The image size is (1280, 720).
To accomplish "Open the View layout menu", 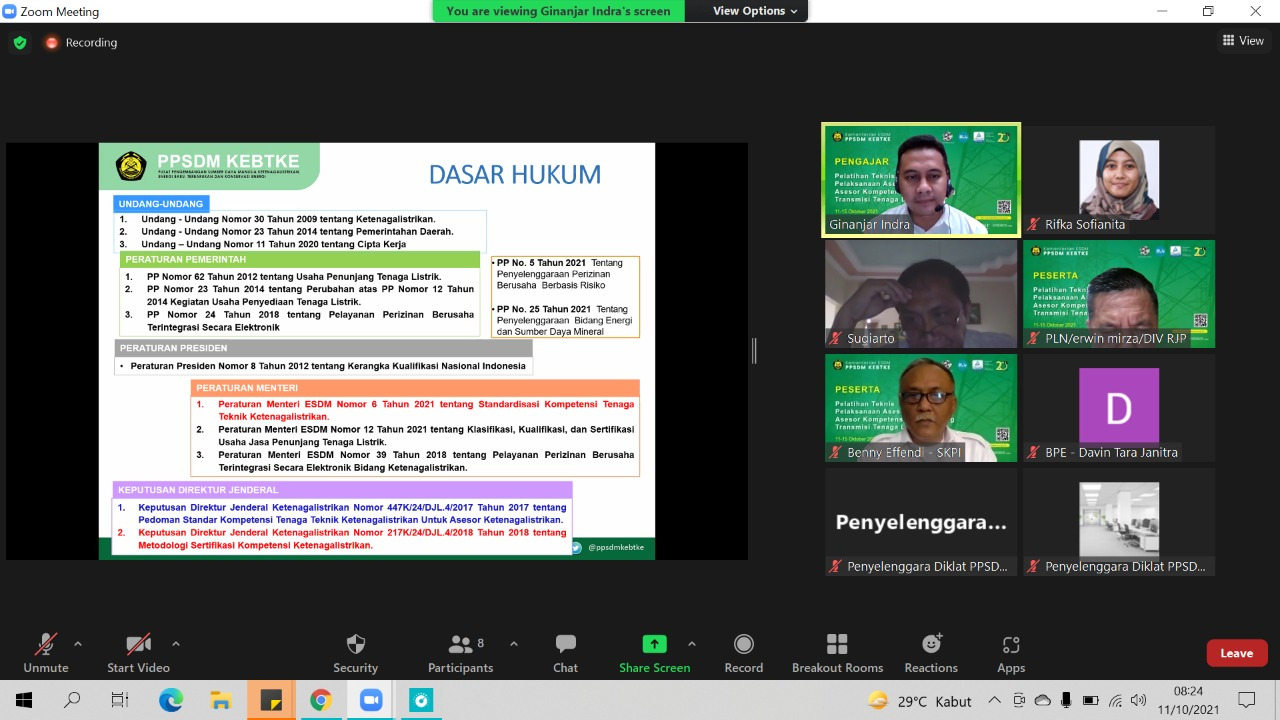I will point(1243,41).
